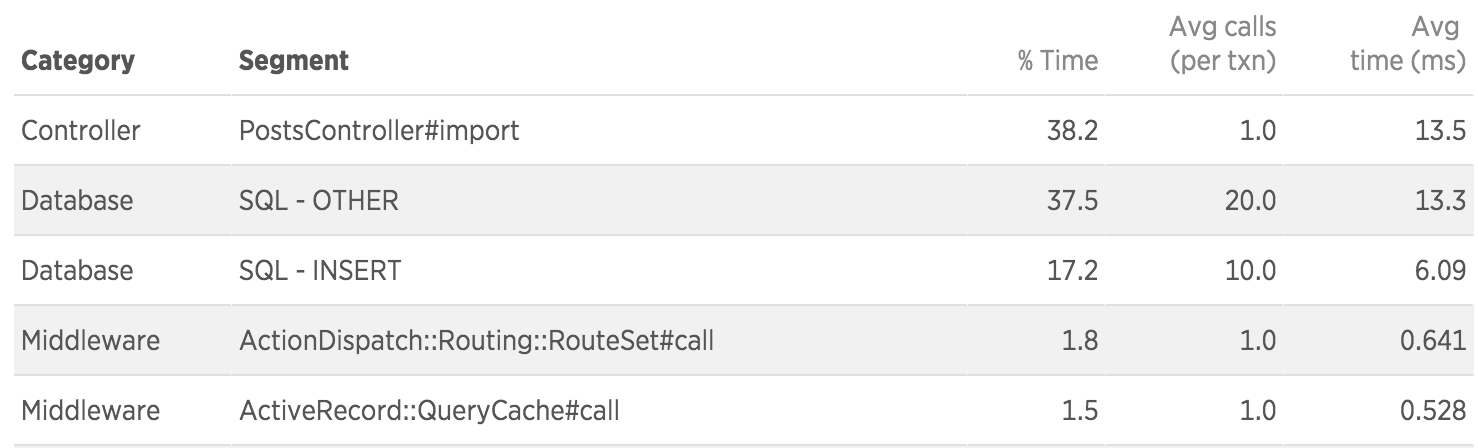Sort table by Category column header

(x=78, y=60)
